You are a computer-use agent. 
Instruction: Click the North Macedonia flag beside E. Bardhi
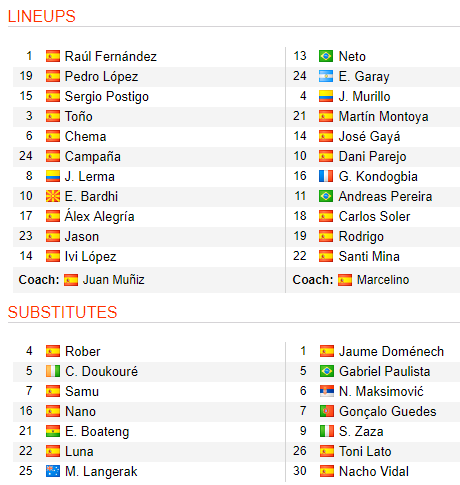coord(53,196)
